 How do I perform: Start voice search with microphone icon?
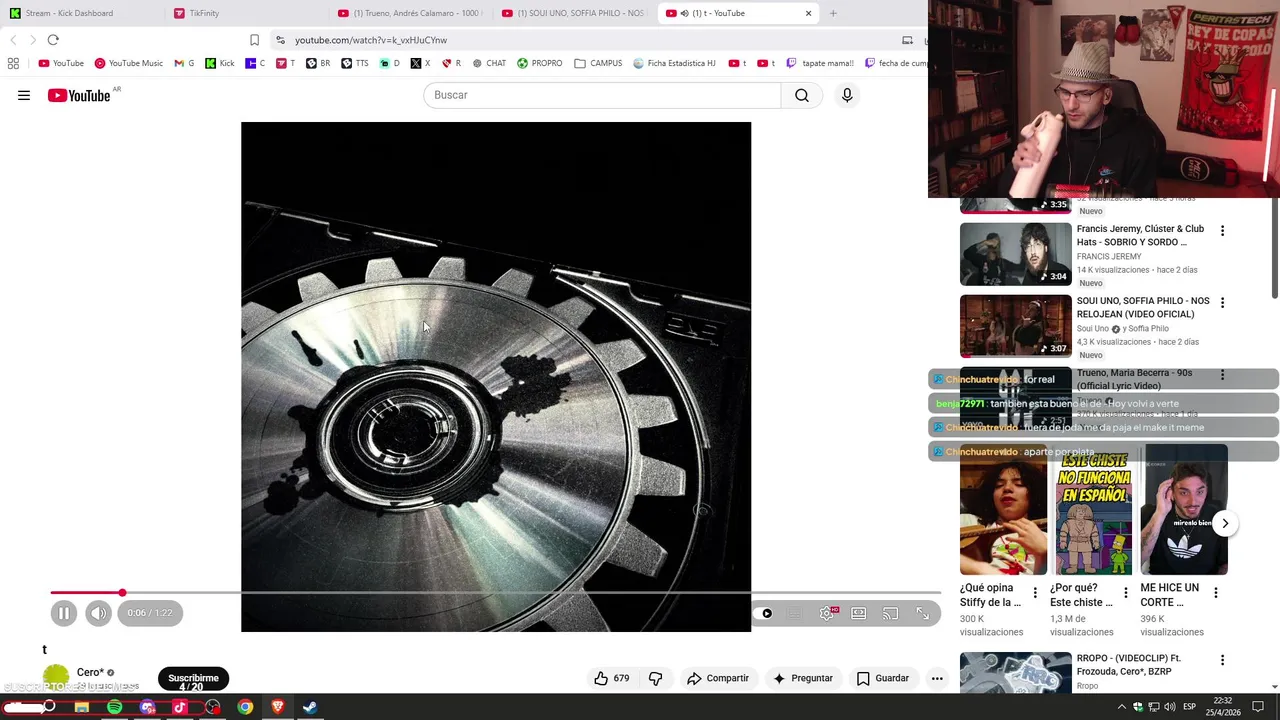pos(847,95)
